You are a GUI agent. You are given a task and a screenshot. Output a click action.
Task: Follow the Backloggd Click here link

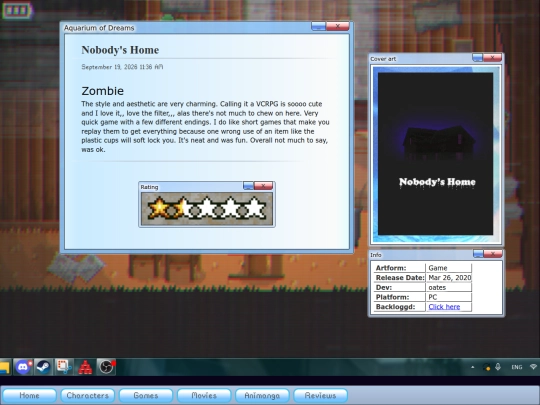pyautogui.click(x=444, y=307)
